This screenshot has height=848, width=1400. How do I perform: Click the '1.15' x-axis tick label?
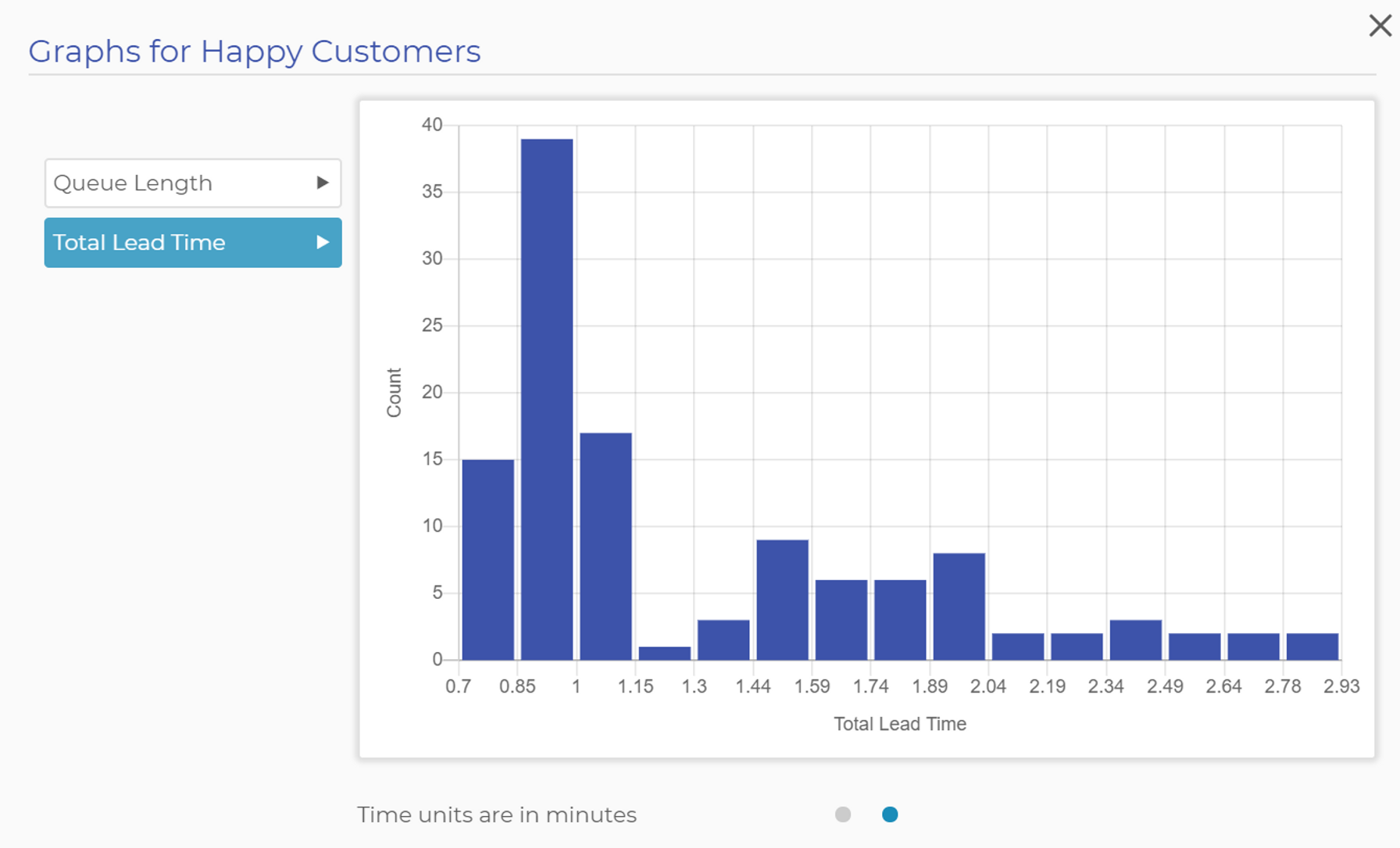pos(635,686)
